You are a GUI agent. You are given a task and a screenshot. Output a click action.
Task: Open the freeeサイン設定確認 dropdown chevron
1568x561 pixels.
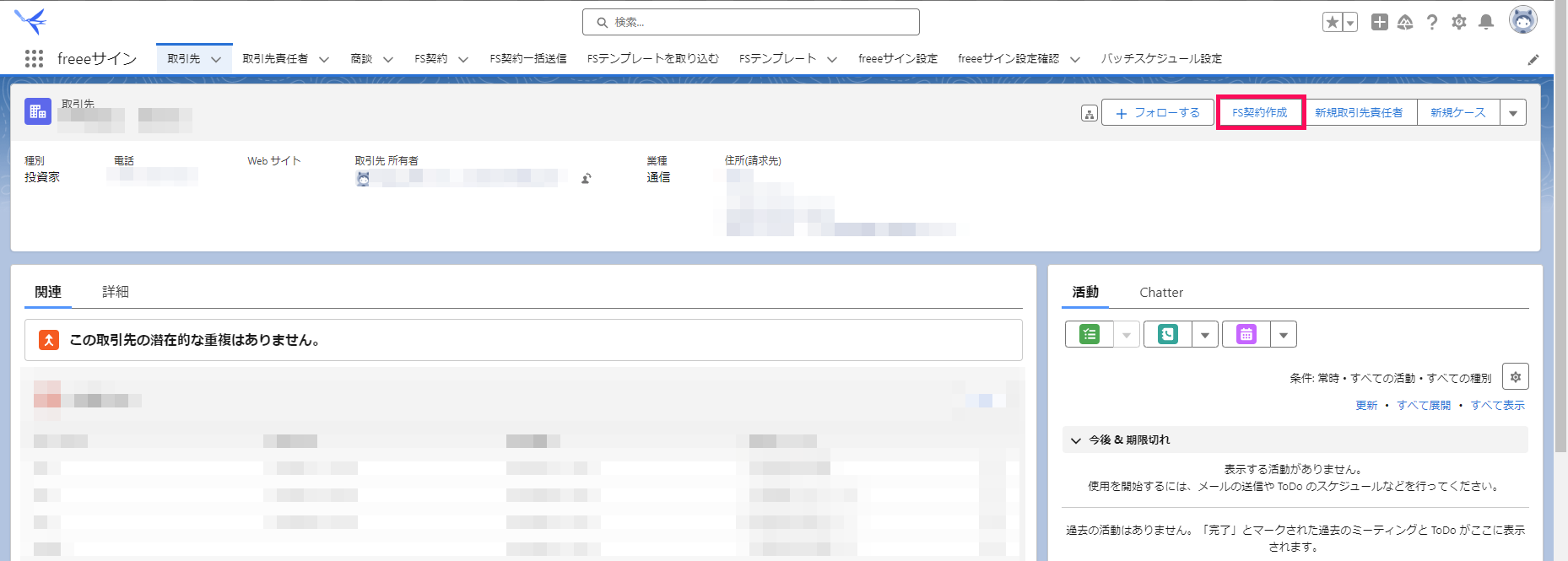pos(1075,59)
